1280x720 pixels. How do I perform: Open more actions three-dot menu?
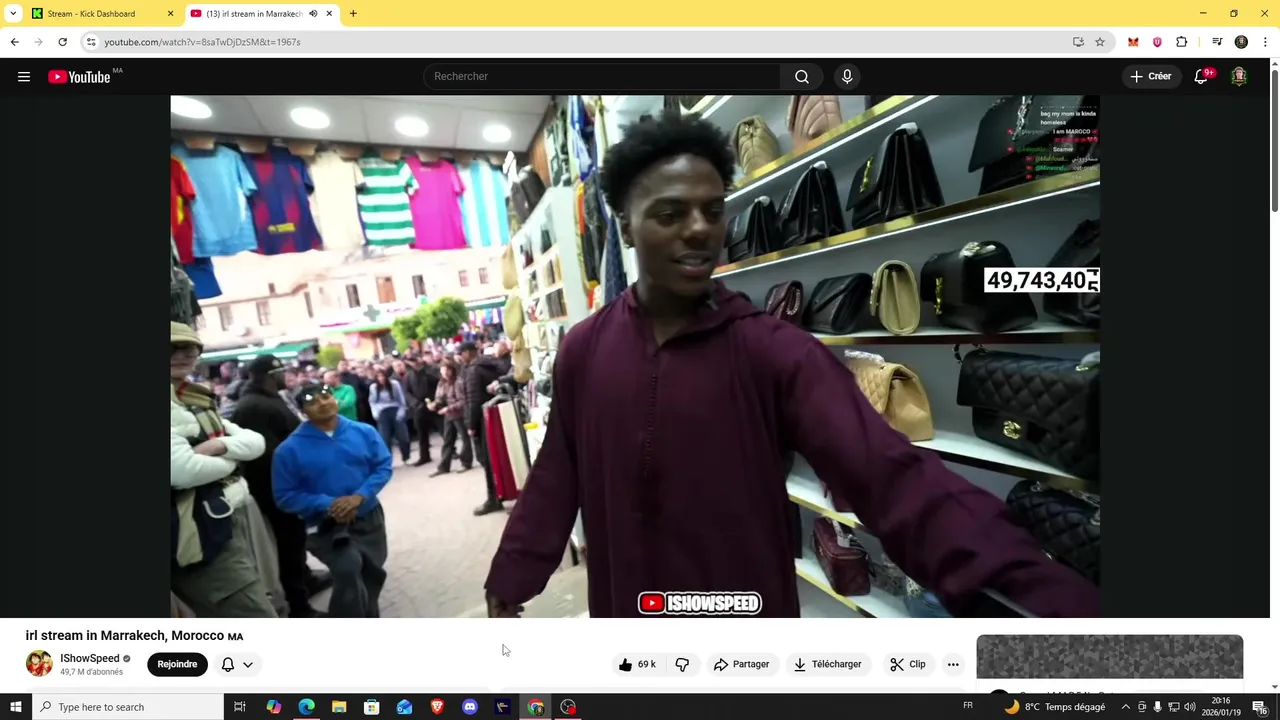[953, 664]
